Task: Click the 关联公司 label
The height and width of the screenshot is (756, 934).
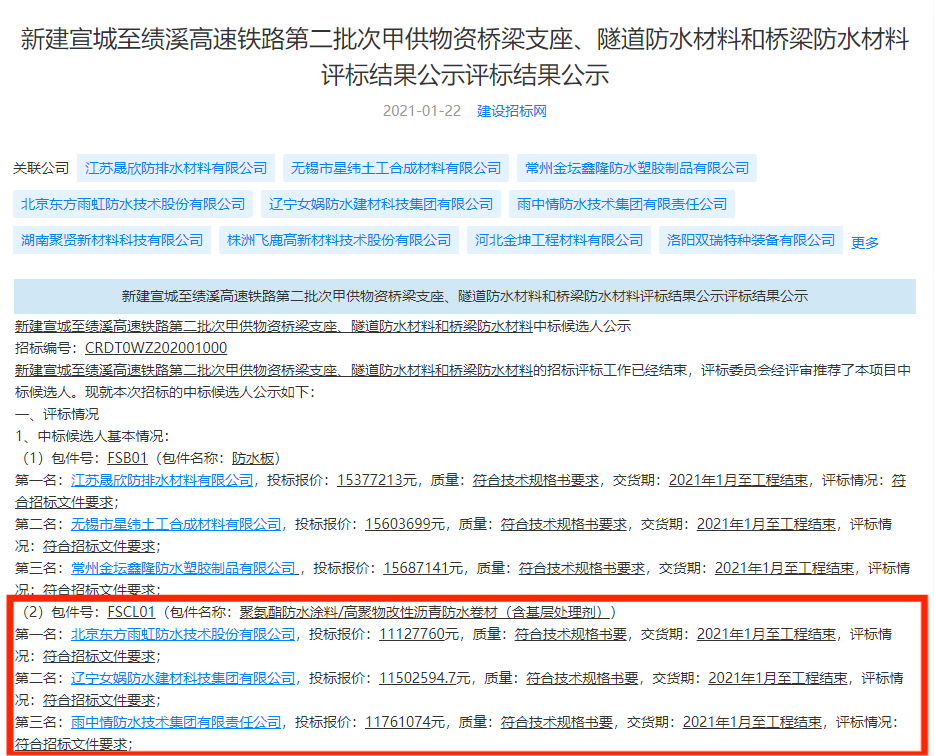Action: point(41,169)
